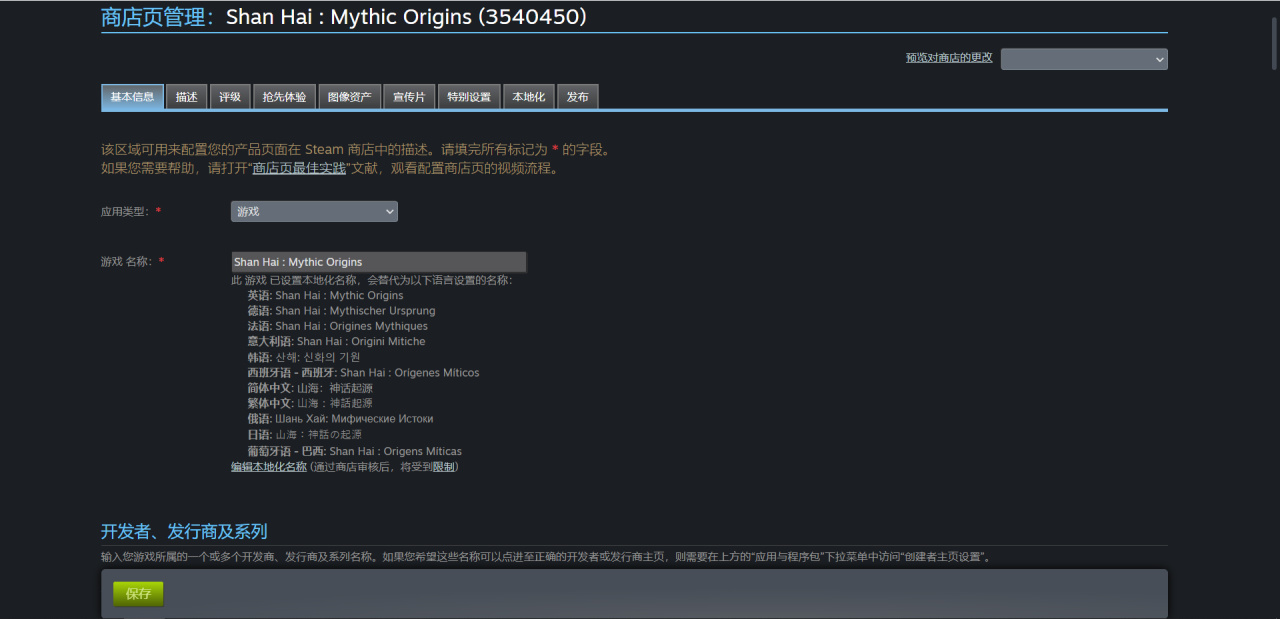This screenshot has width=1280, height=619.
Task: Click the 应用类型 field label
Action: coord(124,212)
